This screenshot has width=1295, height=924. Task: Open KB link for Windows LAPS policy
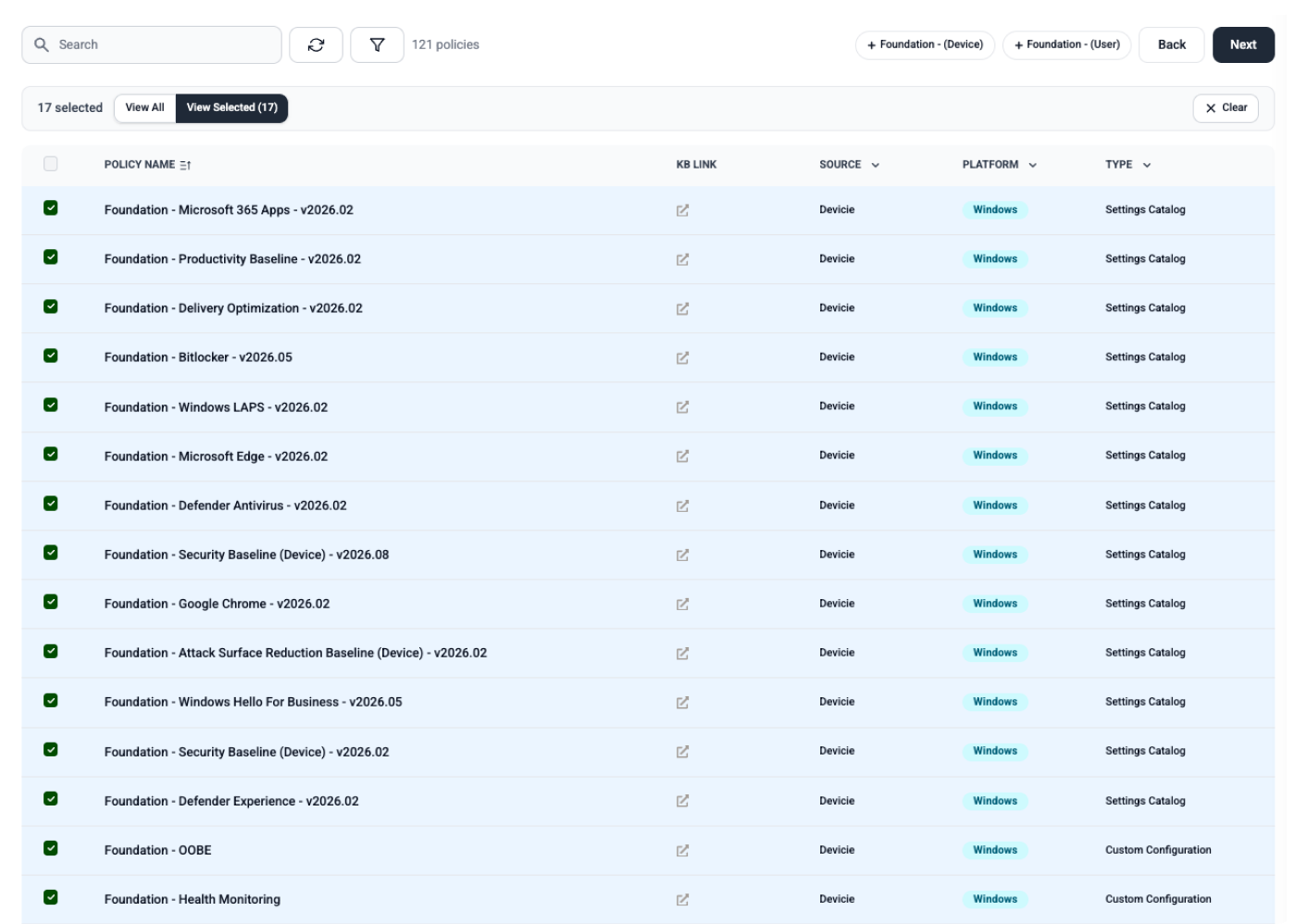tap(682, 406)
